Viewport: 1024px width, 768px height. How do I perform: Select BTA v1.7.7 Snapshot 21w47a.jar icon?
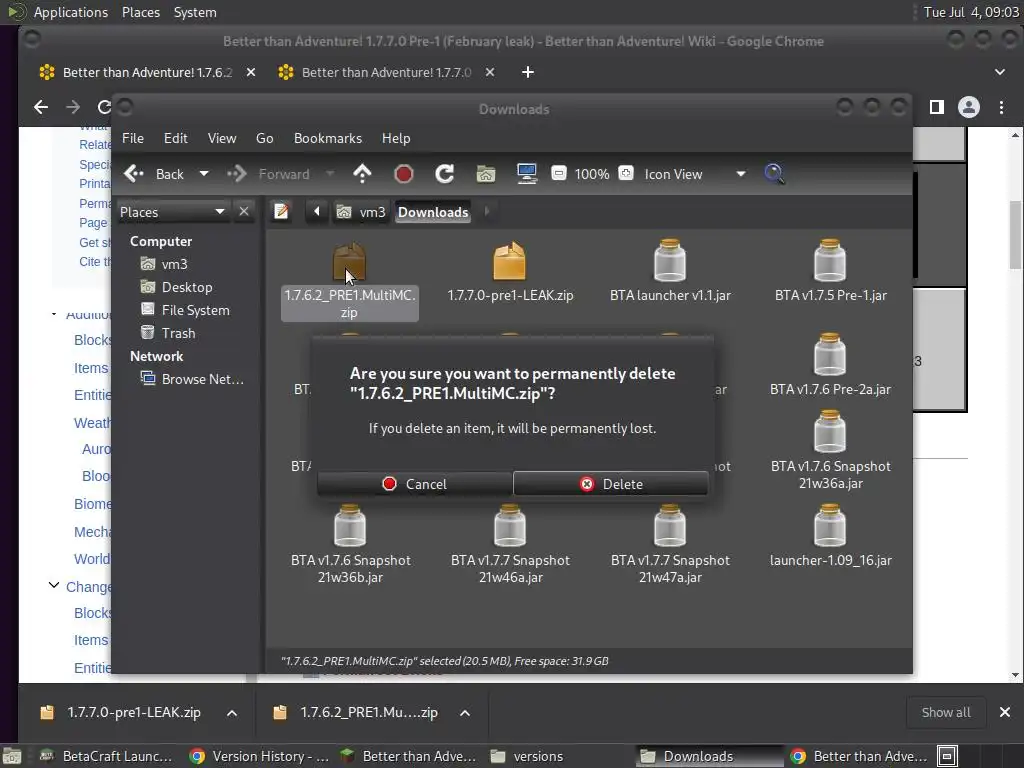click(670, 525)
